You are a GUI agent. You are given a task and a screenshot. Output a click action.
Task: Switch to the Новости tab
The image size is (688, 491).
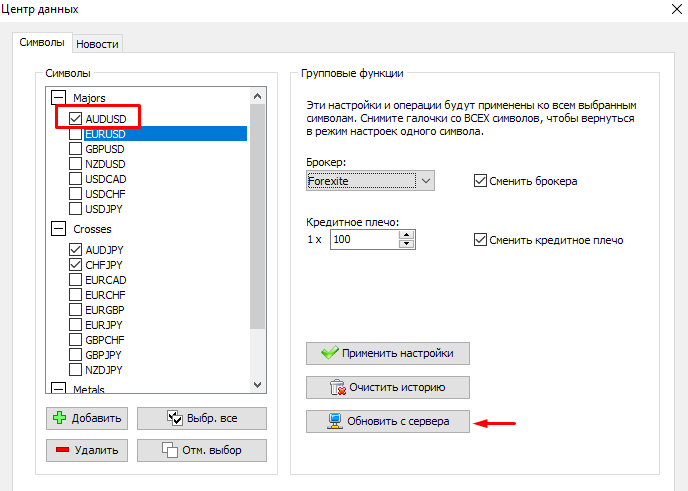coord(97,43)
